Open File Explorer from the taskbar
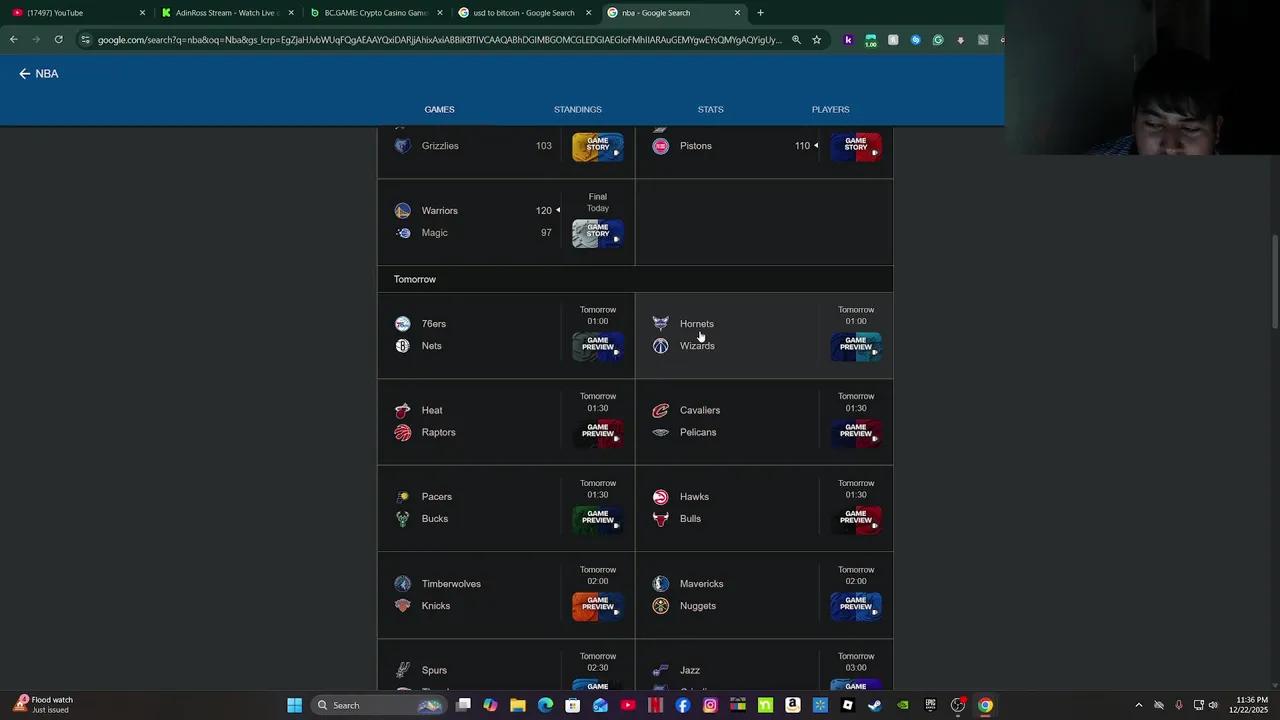 point(518,705)
